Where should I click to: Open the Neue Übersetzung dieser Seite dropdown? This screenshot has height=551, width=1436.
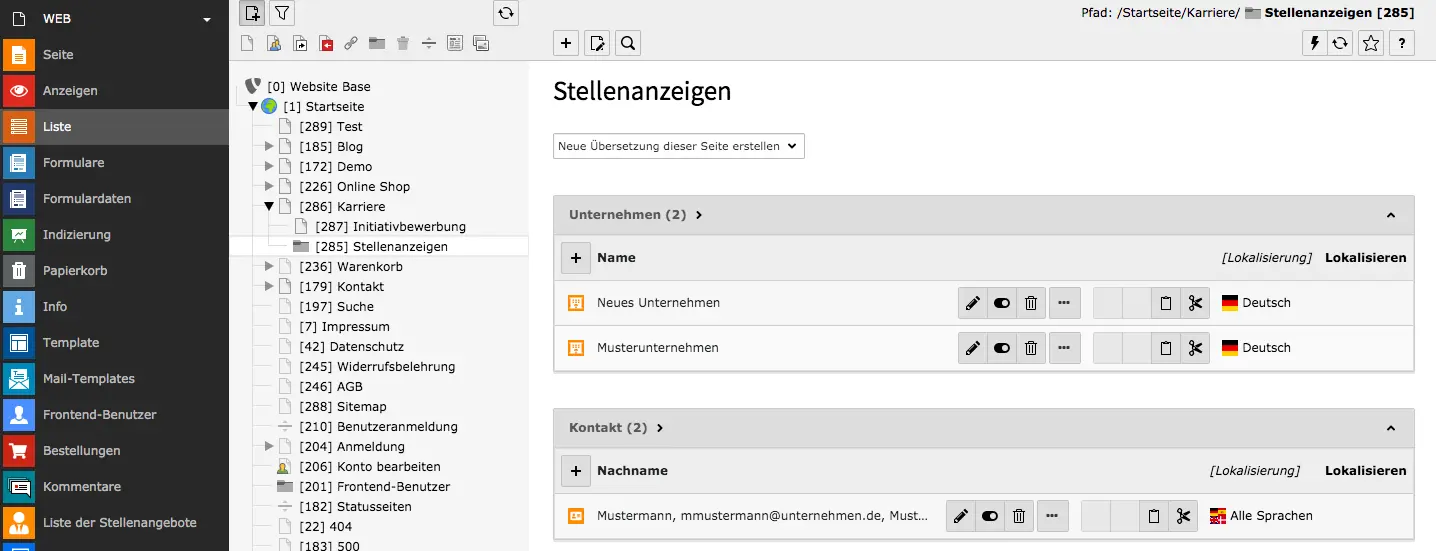(678, 146)
